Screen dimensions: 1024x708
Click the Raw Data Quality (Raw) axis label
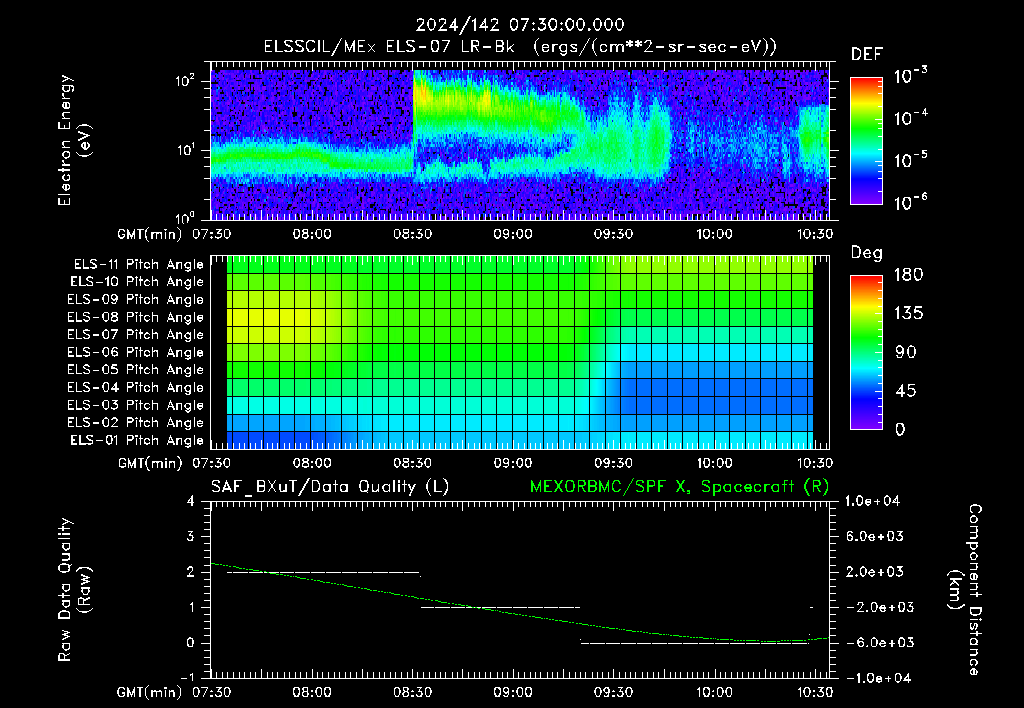tap(74, 590)
